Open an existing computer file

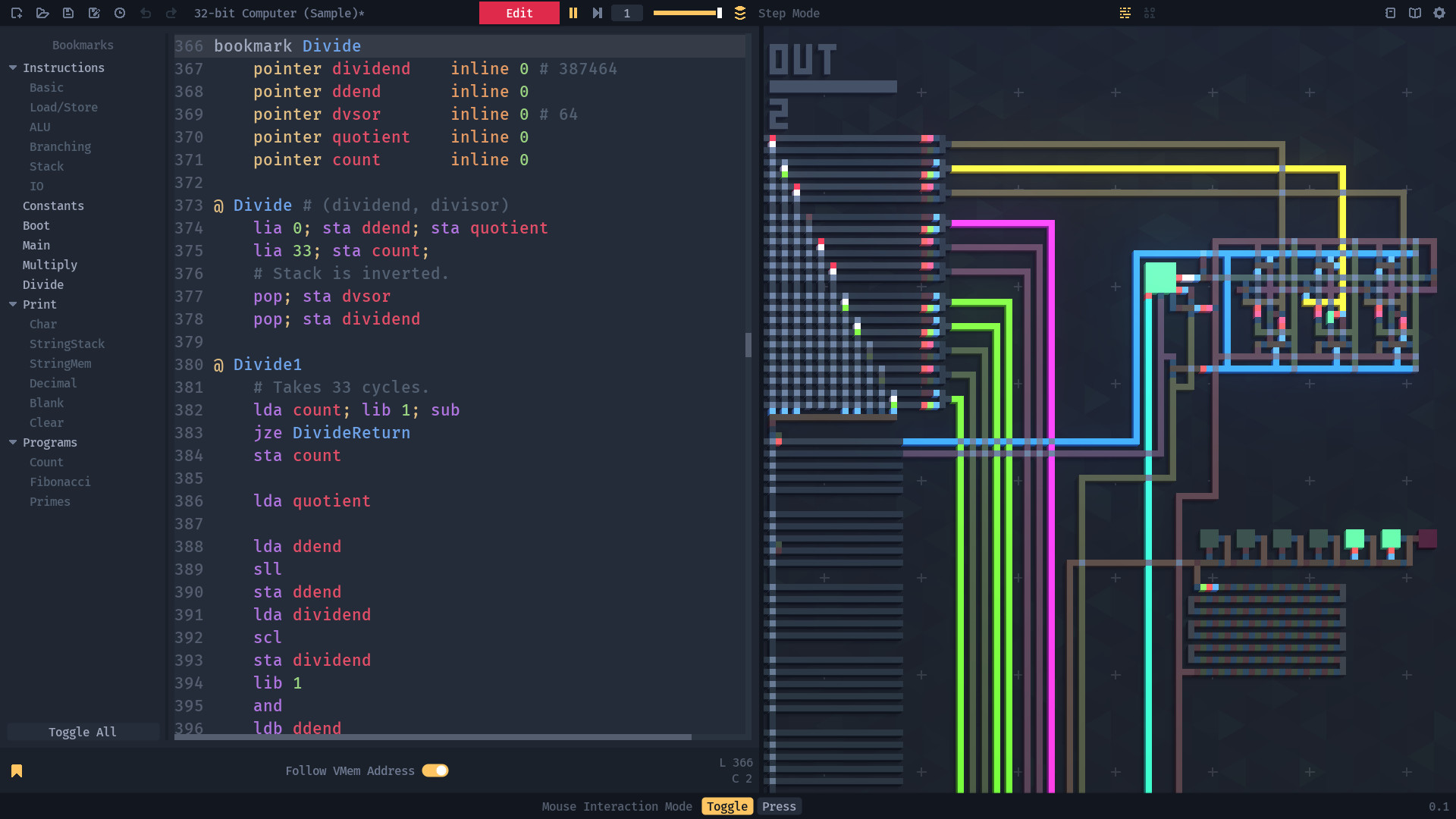tap(42, 13)
